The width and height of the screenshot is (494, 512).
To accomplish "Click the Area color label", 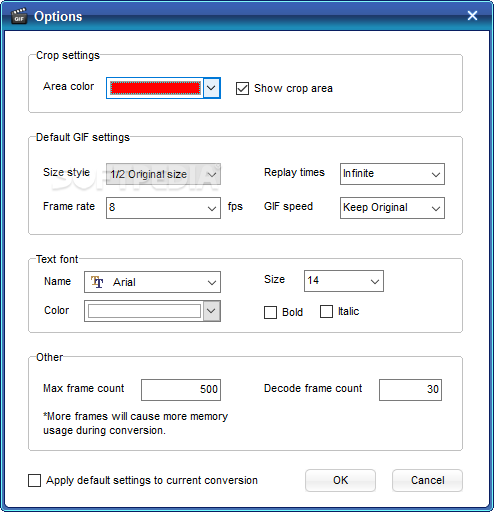I will [x=68, y=86].
